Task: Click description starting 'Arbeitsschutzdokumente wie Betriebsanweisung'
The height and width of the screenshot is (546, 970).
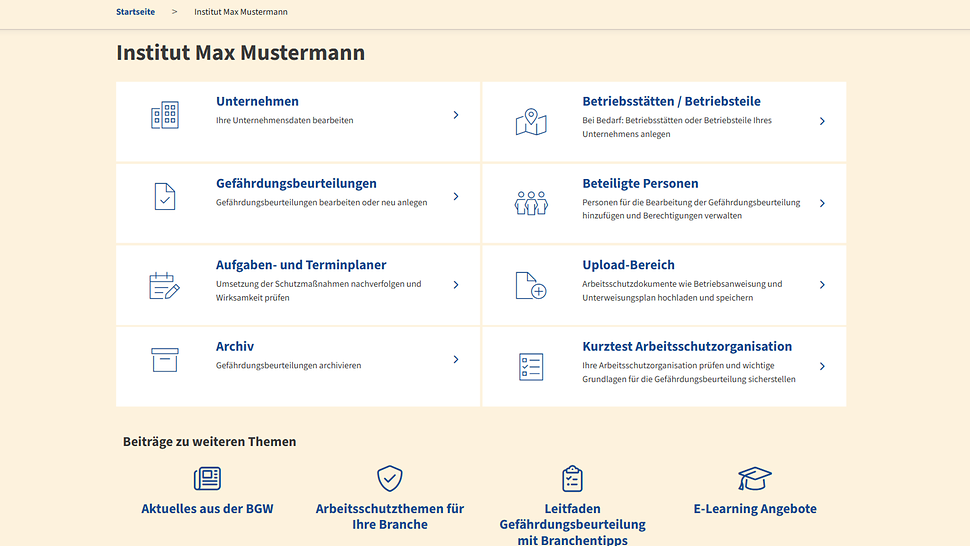Action: tap(682, 291)
